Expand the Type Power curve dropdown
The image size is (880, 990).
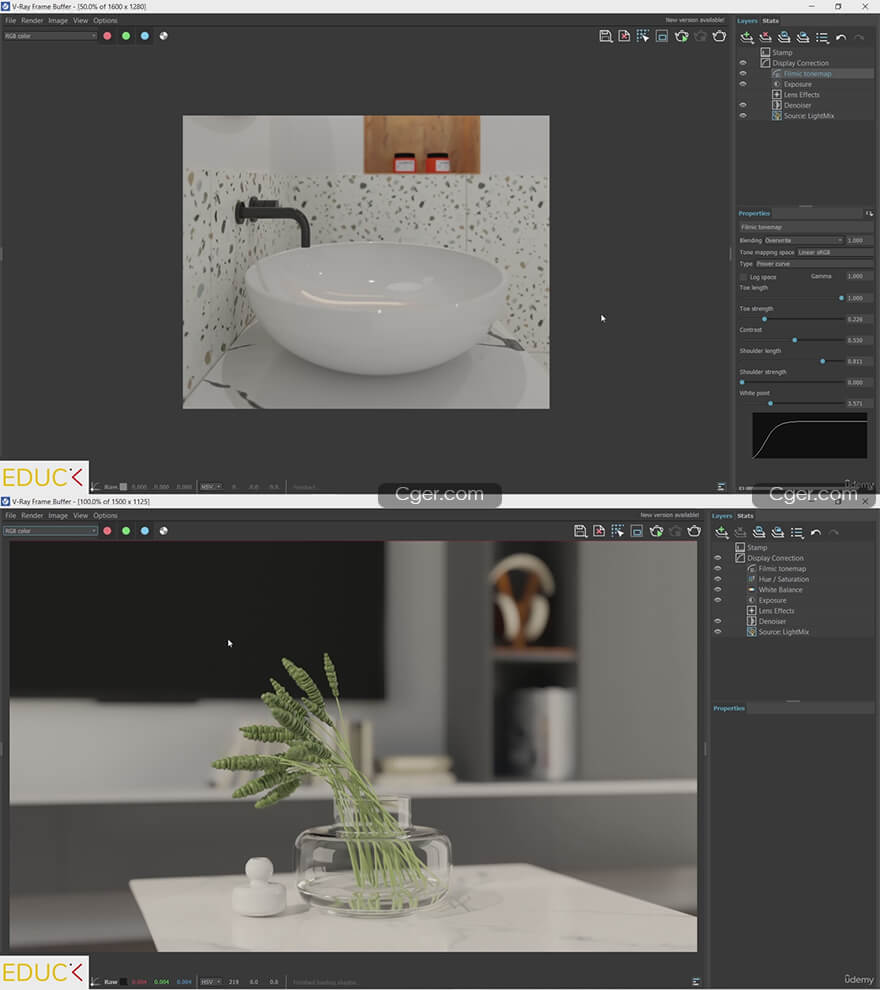(x=814, y=264)
